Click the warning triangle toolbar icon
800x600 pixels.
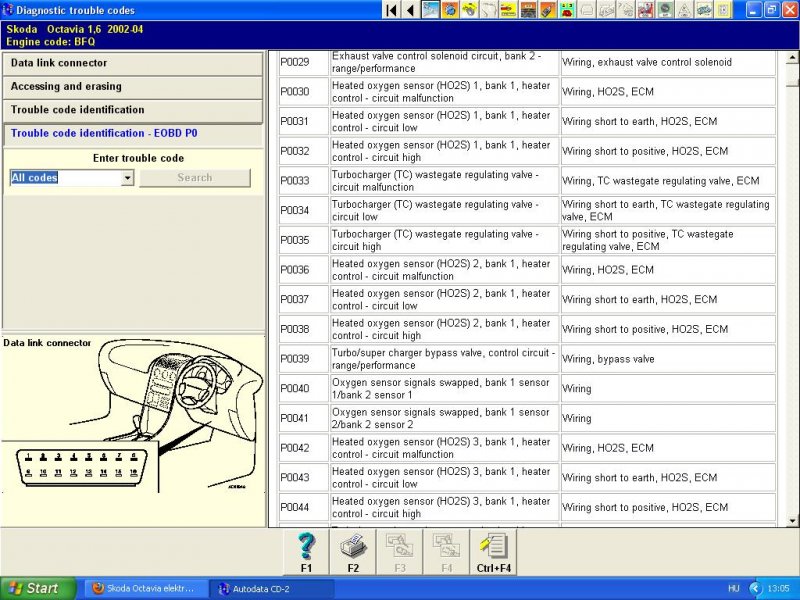[684, 10]
